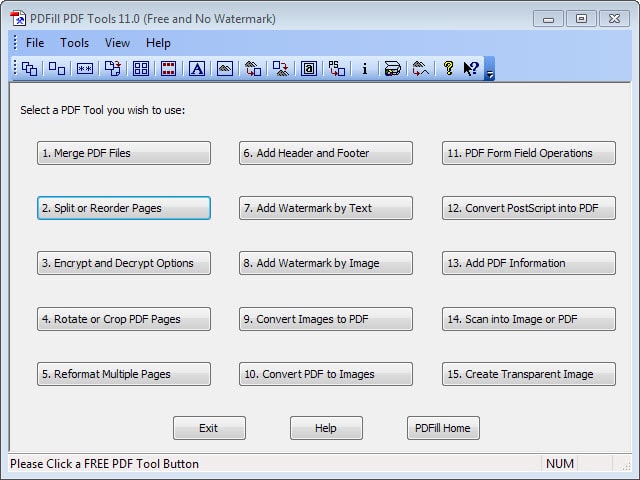
Task: Click the Encrypt/Decrypt asterisks toolbar icon
Action: (85, 69)
